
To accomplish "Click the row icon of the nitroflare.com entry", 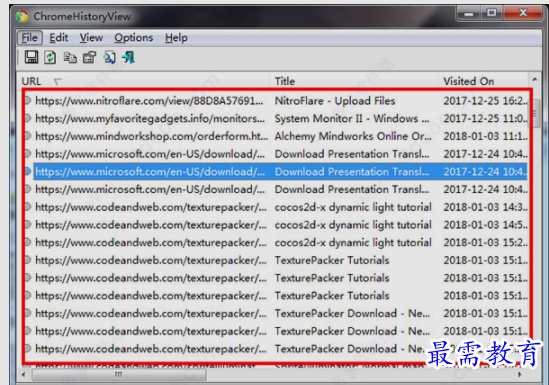I will tap(28, 101).
